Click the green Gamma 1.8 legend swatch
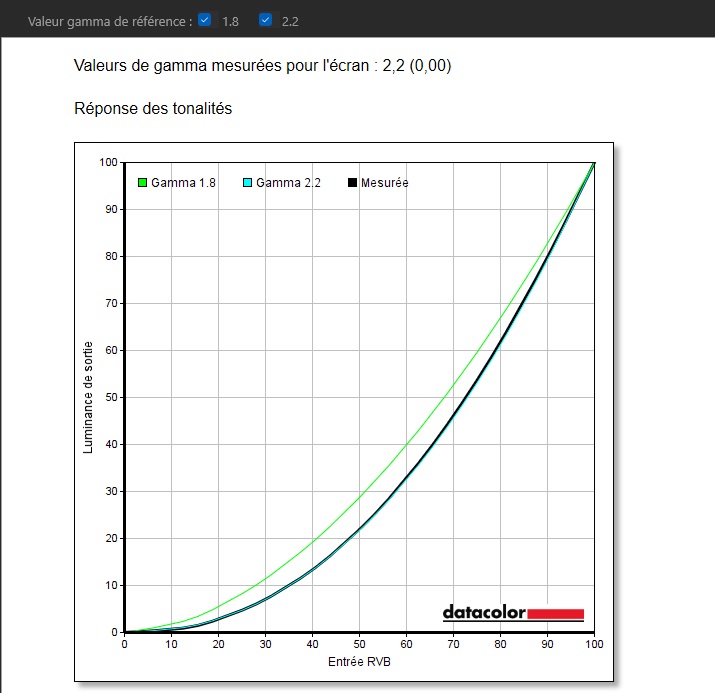This screenshot has height=693, width=715. point(143,183)
